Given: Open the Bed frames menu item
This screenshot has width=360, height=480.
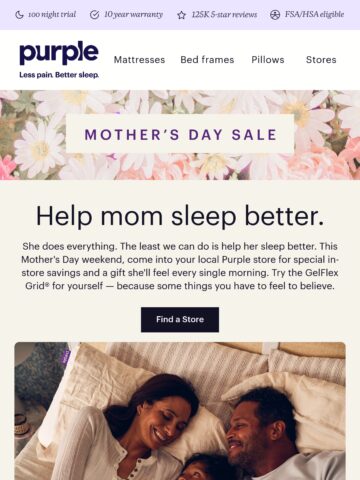Looking at the screenshot, I should tap(207, 60).
